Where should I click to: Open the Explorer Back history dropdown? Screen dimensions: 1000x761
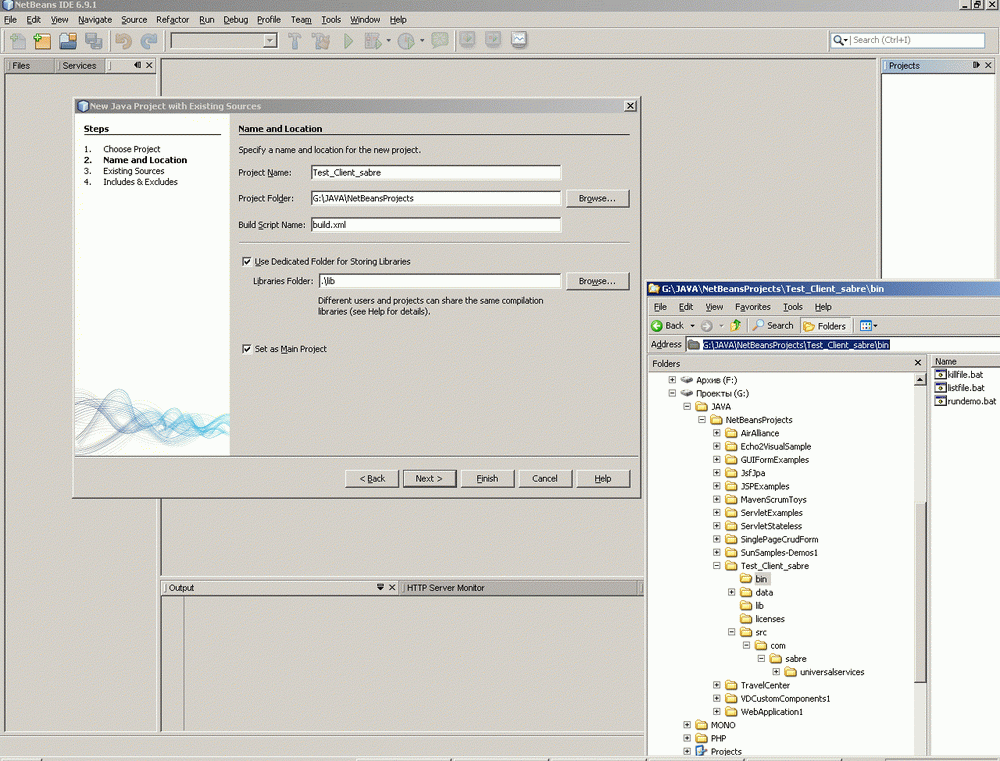[x=693, y=326]
